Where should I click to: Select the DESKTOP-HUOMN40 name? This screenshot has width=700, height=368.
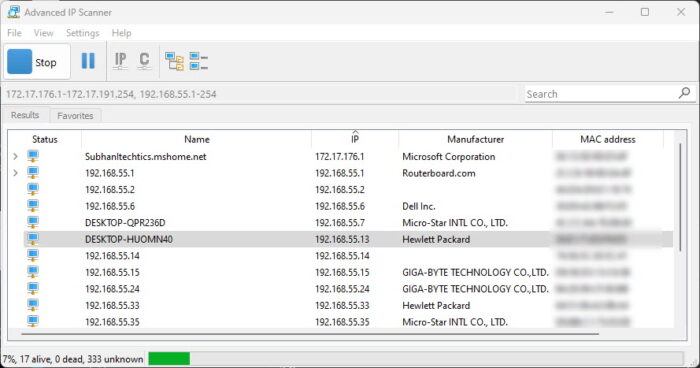[x=129, y=239]
